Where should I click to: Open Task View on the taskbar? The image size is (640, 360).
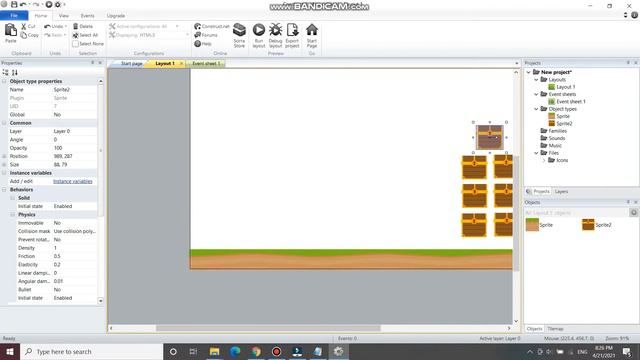pyautogui.click(x=193, y=351)
